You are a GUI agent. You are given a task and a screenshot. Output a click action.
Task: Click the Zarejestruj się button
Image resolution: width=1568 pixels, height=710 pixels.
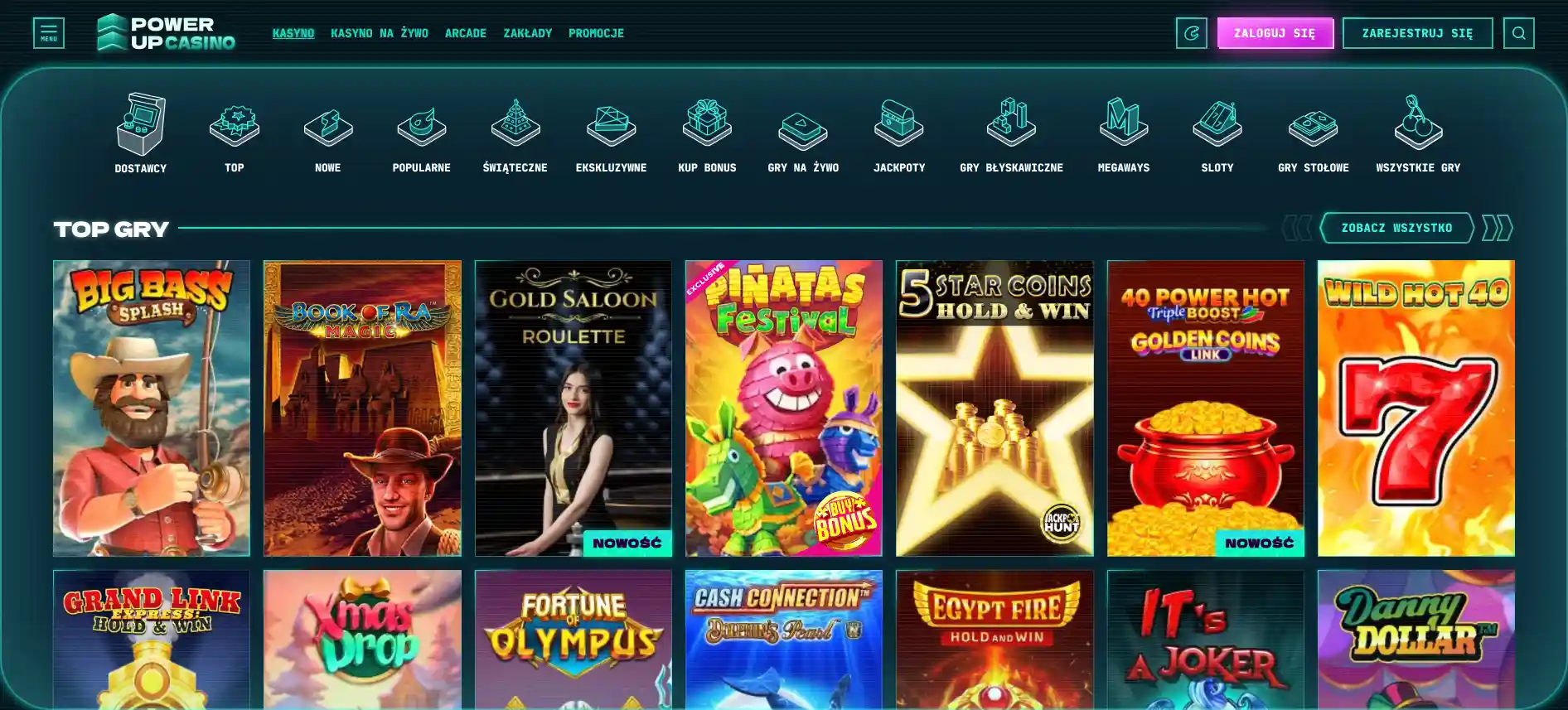(x=1418, y=33)
